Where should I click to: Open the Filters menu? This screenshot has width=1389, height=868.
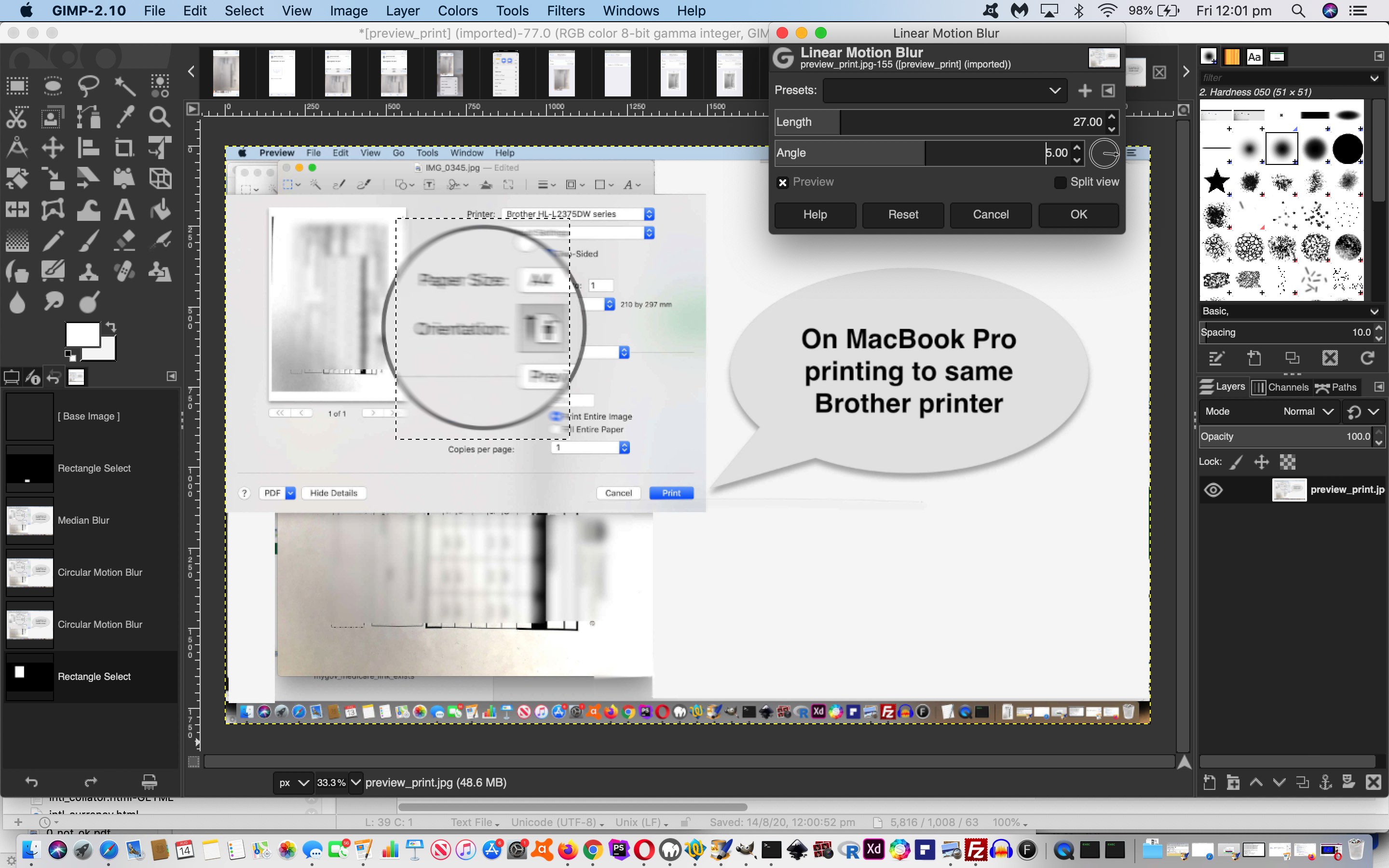pos(565,11)
